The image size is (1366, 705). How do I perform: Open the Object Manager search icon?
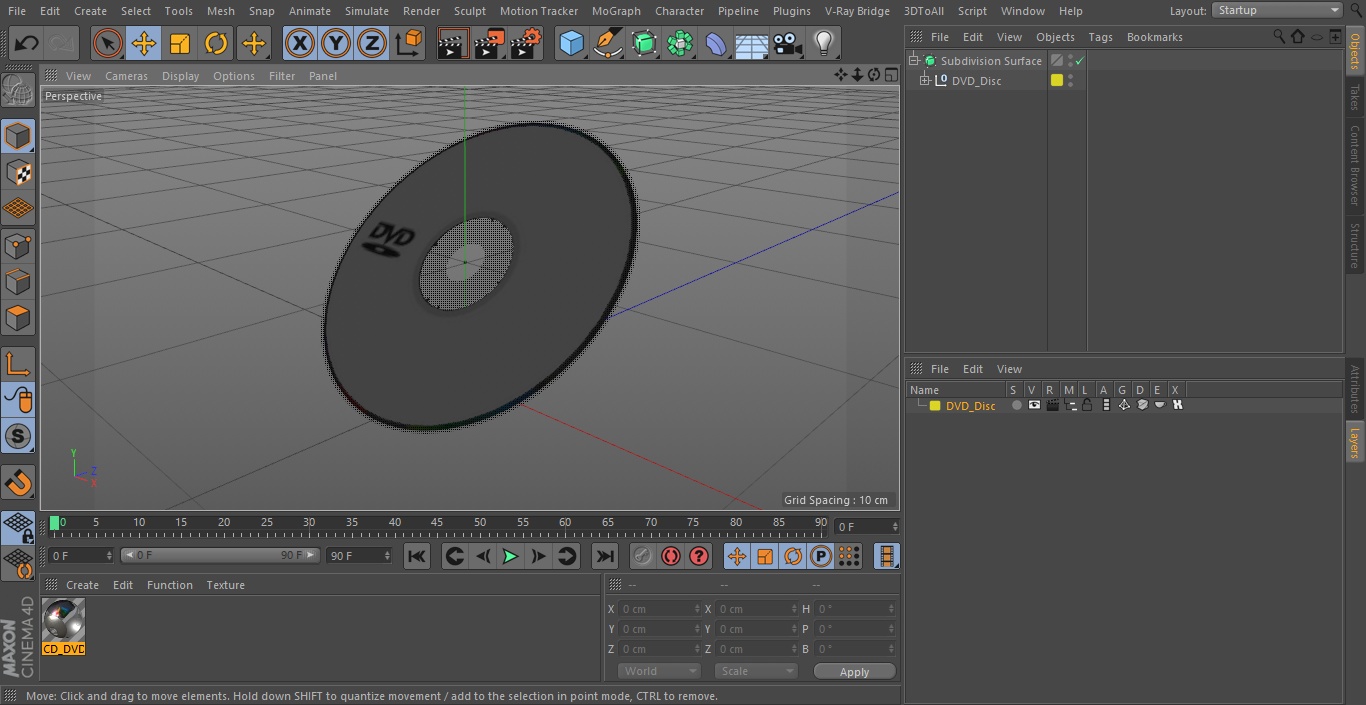[1279, 36]
